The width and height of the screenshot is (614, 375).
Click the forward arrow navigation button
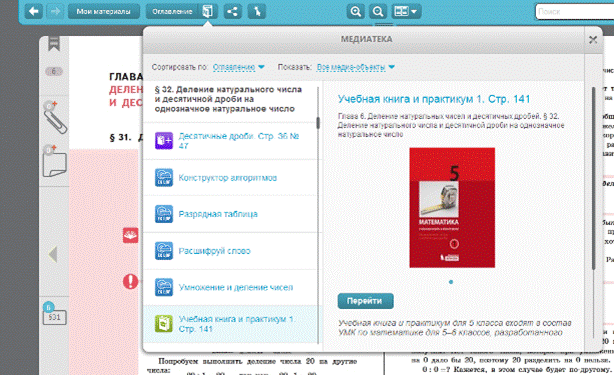pos(55,11)
